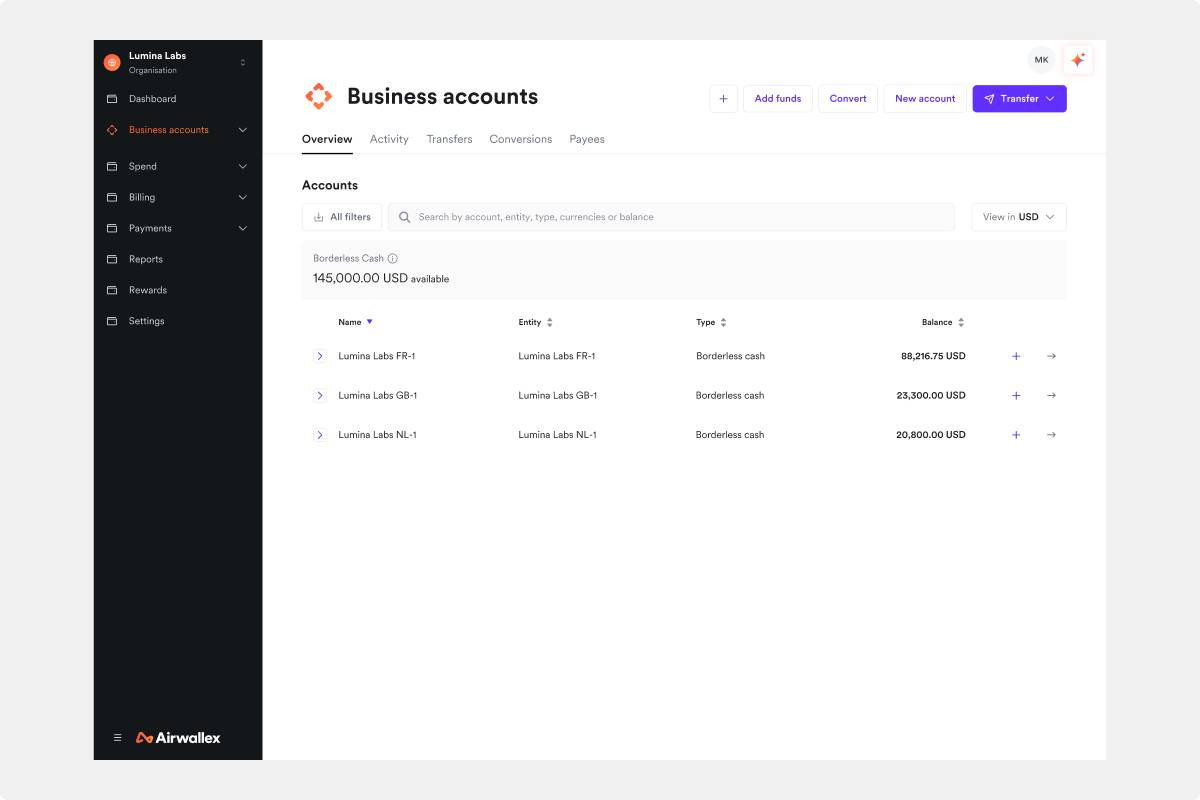The image size is (1200, 800).
Task: Click the 20,800.00 USD balance
Action: point(931,435)
